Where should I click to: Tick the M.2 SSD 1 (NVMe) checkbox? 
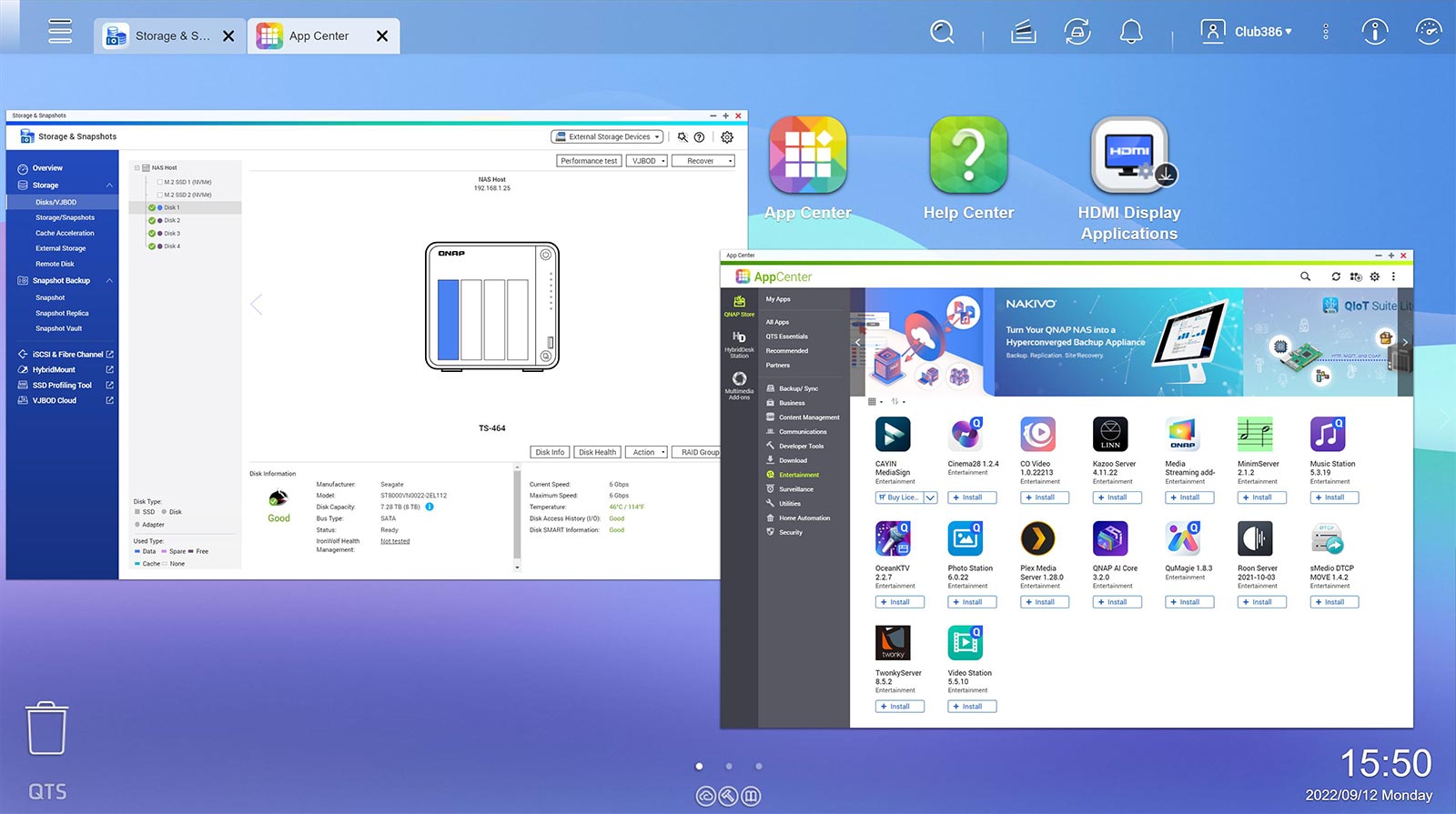point(159,182)
